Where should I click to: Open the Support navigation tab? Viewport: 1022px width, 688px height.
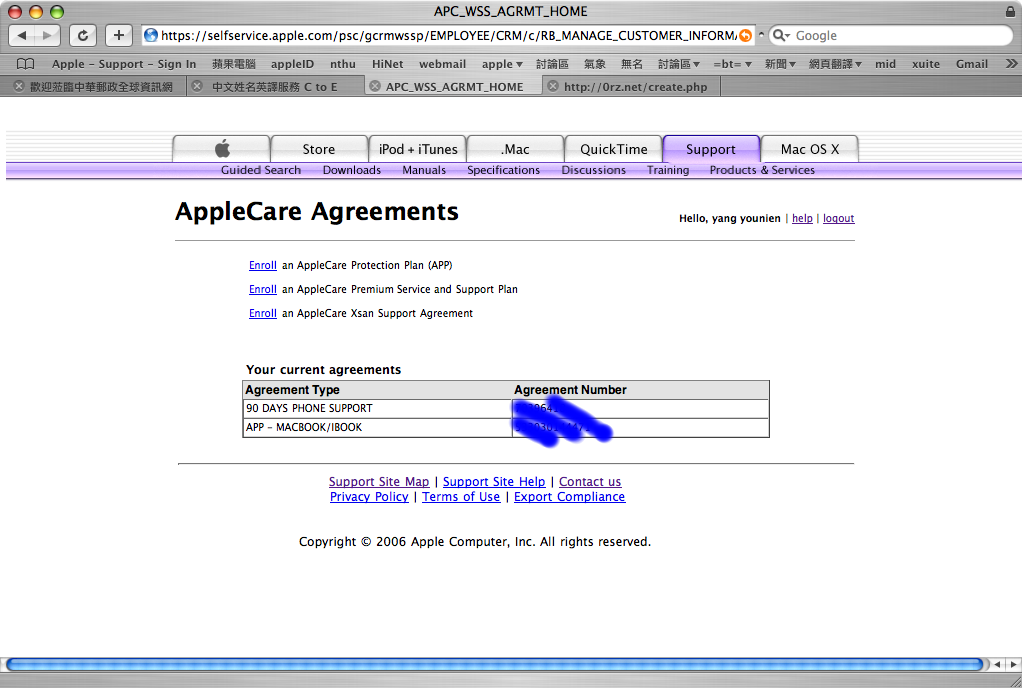(x=711, y=149)
